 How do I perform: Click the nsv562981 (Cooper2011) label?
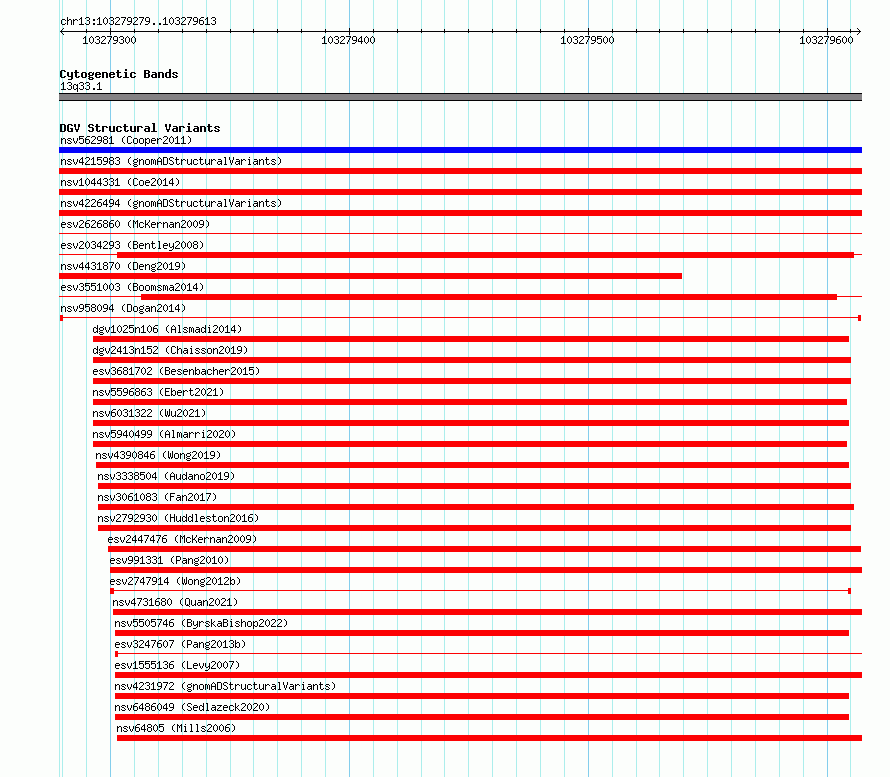pos(126,140)
